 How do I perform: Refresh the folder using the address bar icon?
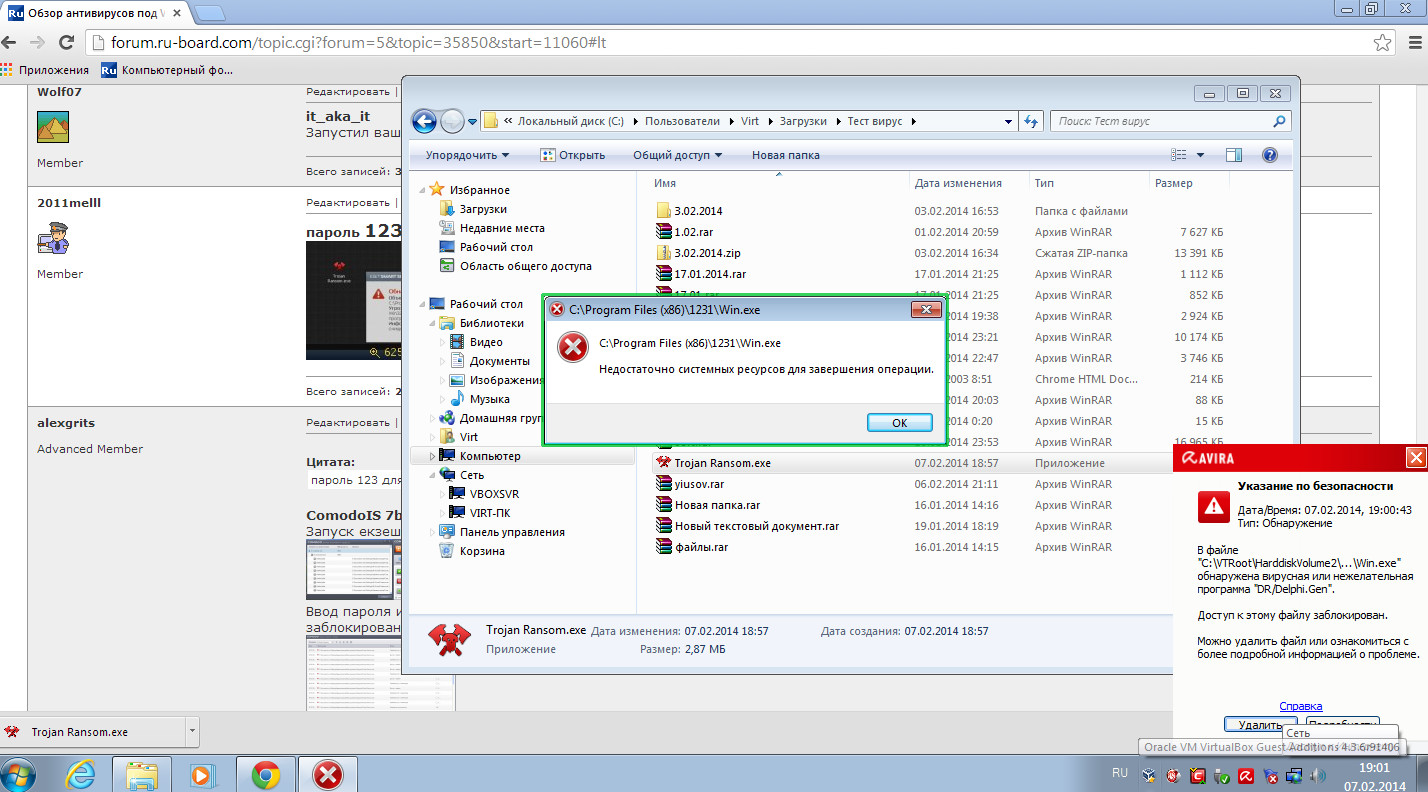coord(1032,121)
